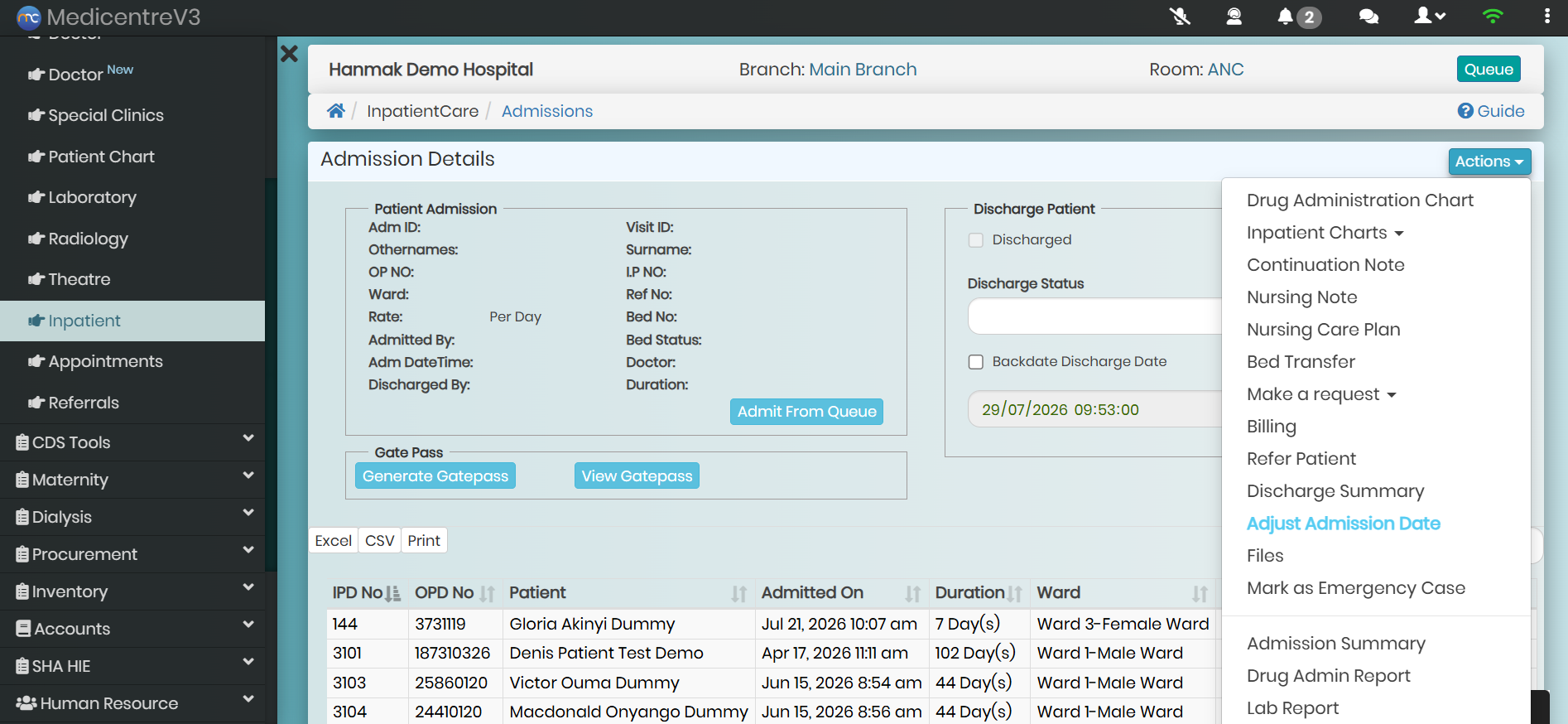Expand the Inventory menu chevron
This screenshot has width=1568, height=724.
(x=248, y=587)
